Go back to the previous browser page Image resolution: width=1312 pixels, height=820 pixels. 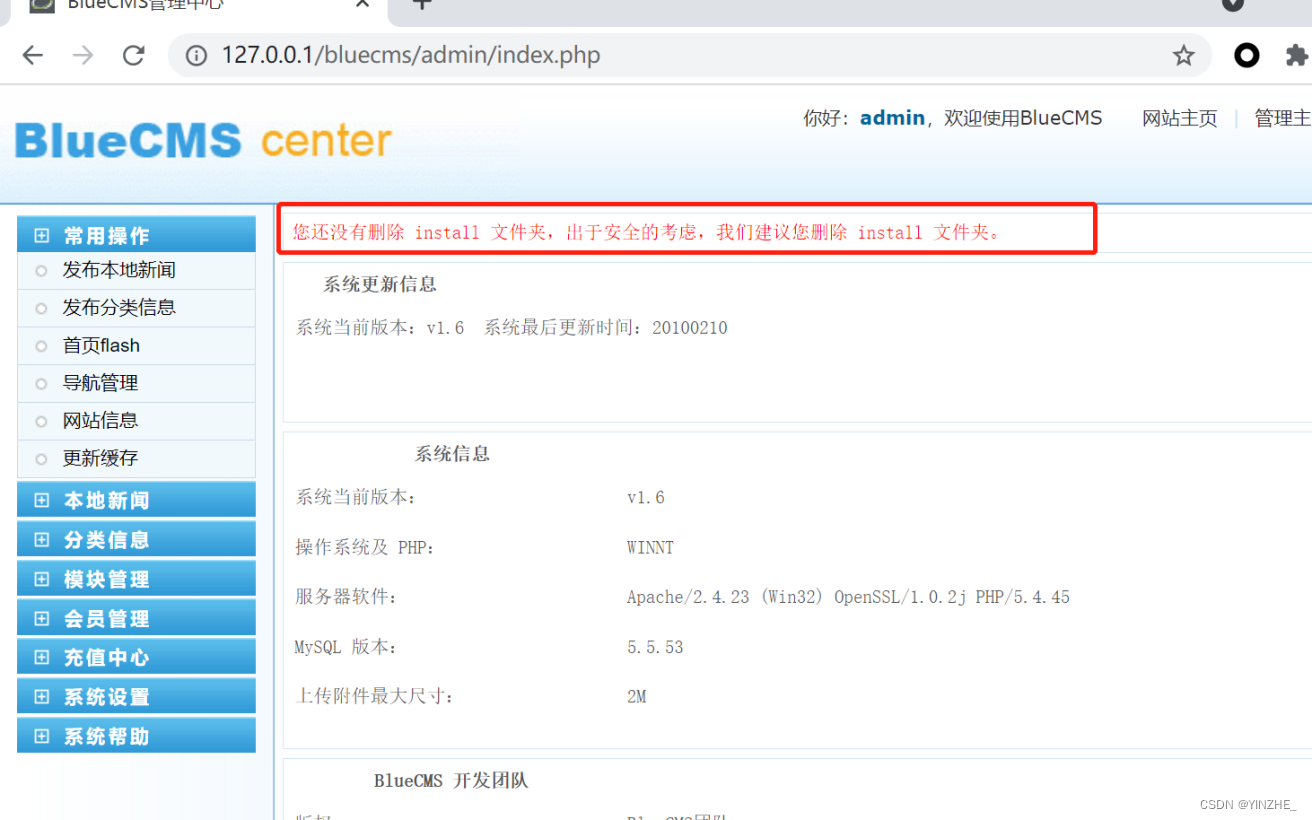33,55
